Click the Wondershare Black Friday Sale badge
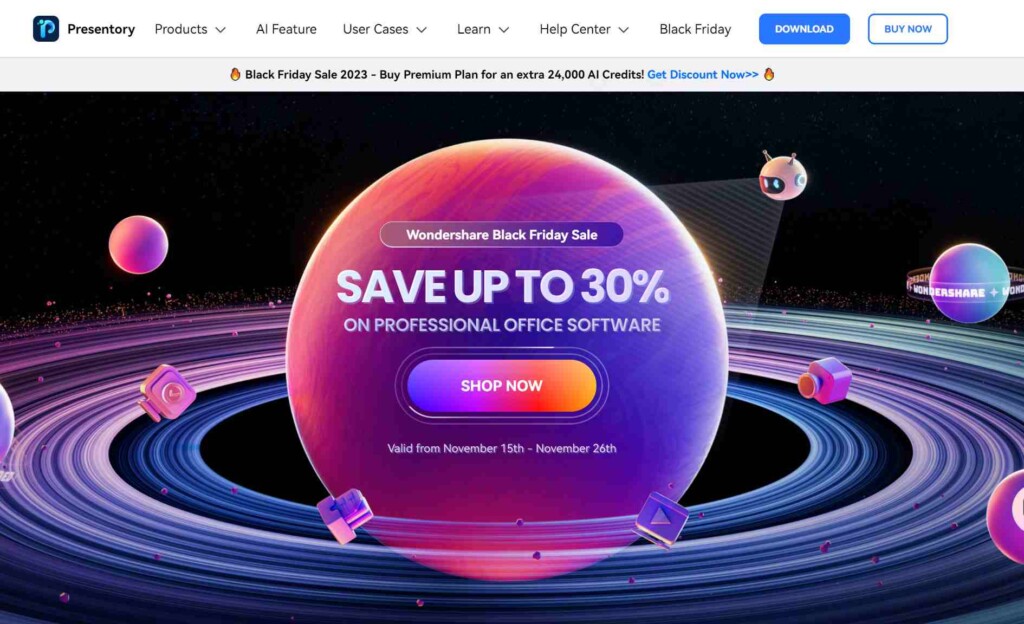1024x624 pixels. click(502, 234)
